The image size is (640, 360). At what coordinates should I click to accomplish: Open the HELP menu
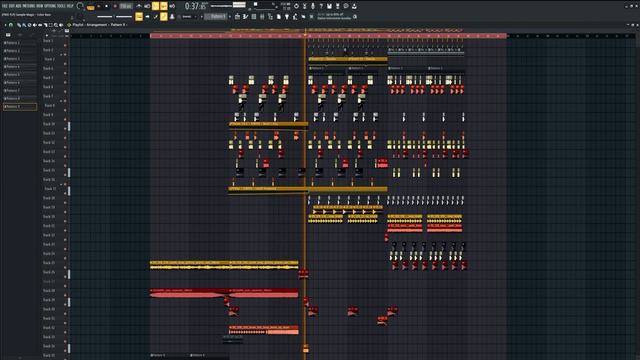click(x=70, y=6)
